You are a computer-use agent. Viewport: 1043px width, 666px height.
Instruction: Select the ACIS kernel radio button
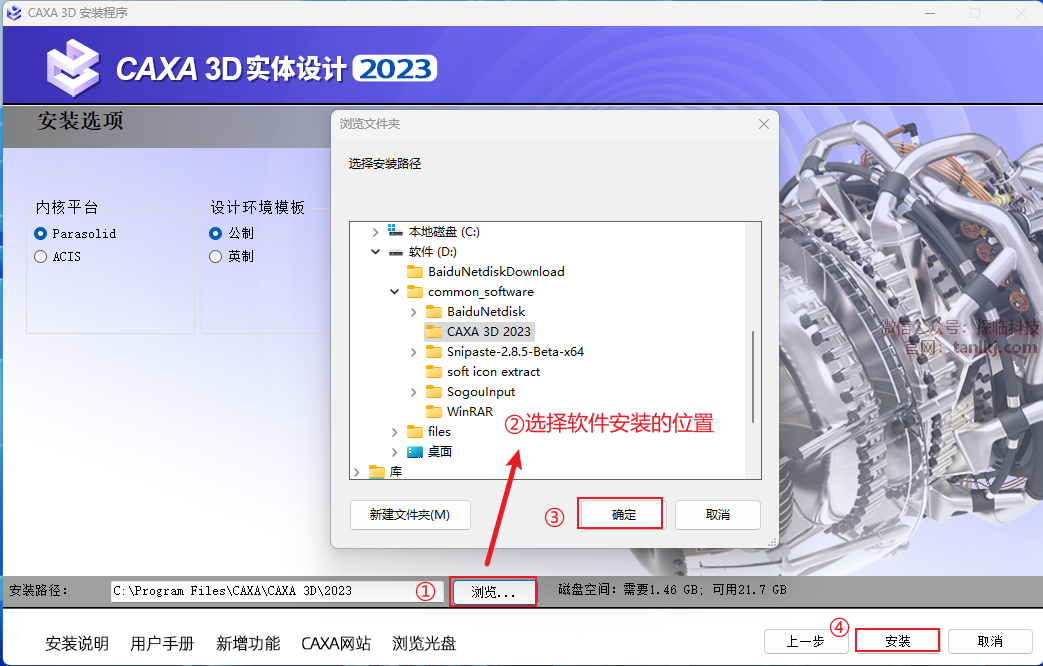point(41,256)
